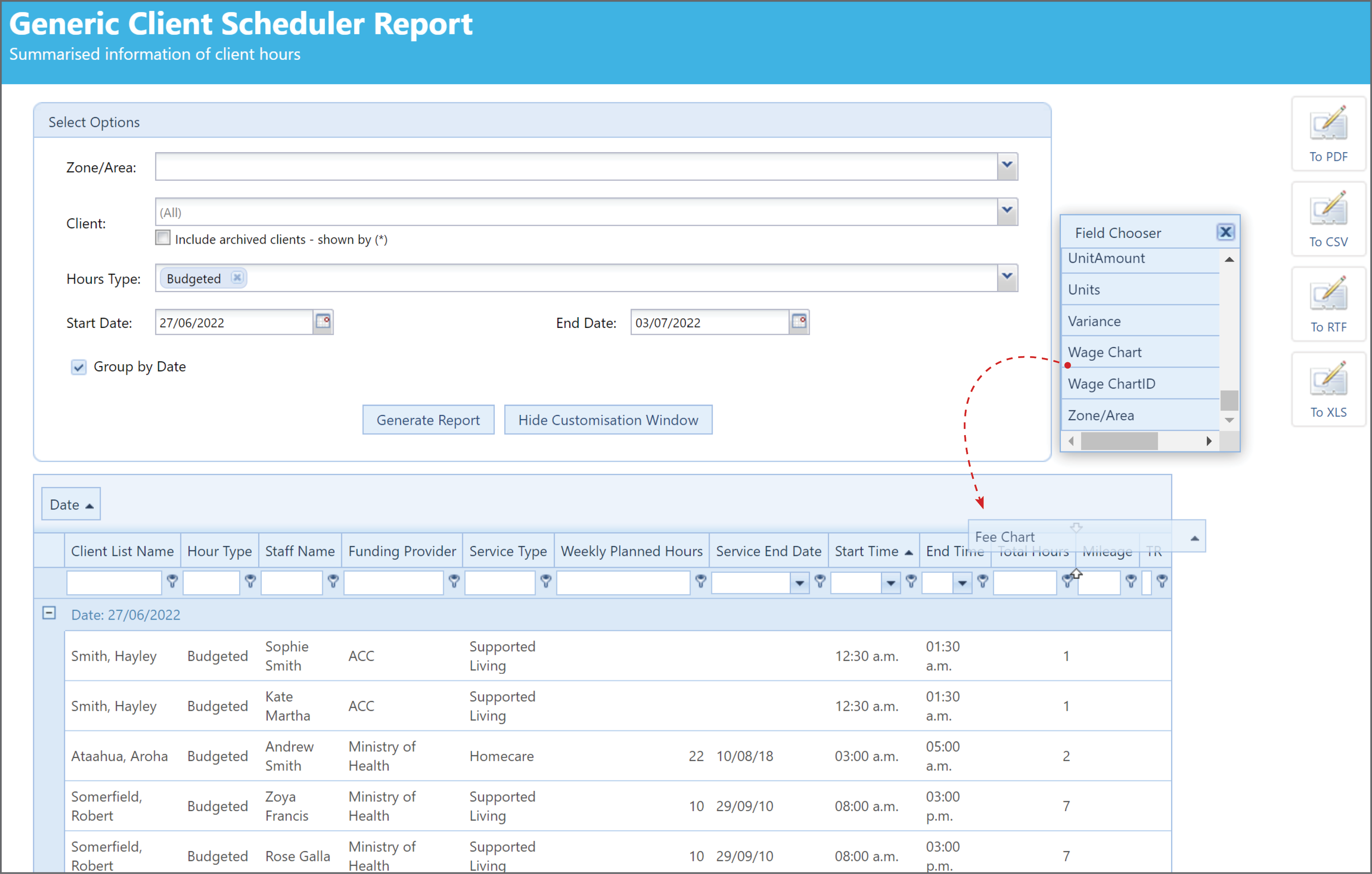The width and height of the screenshot is (1372, 874).
Task: Open Service End Date filter dropdown
Action: (799, 582)
